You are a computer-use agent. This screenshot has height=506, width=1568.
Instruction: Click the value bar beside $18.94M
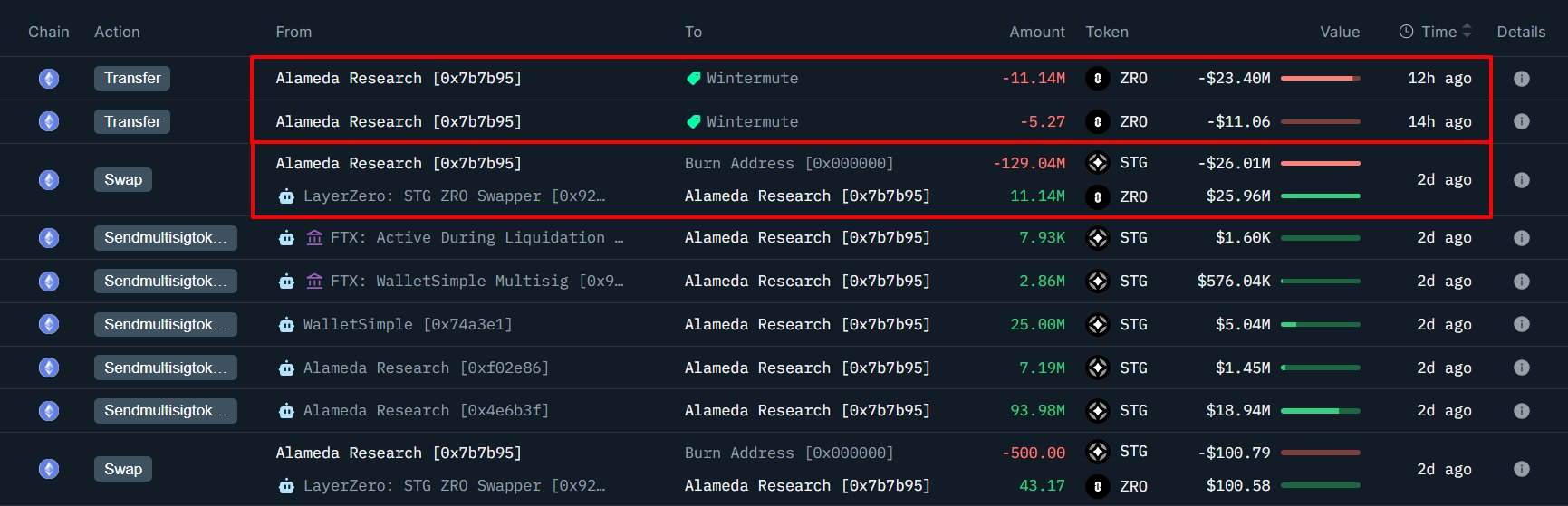(x=1320, y=411)
